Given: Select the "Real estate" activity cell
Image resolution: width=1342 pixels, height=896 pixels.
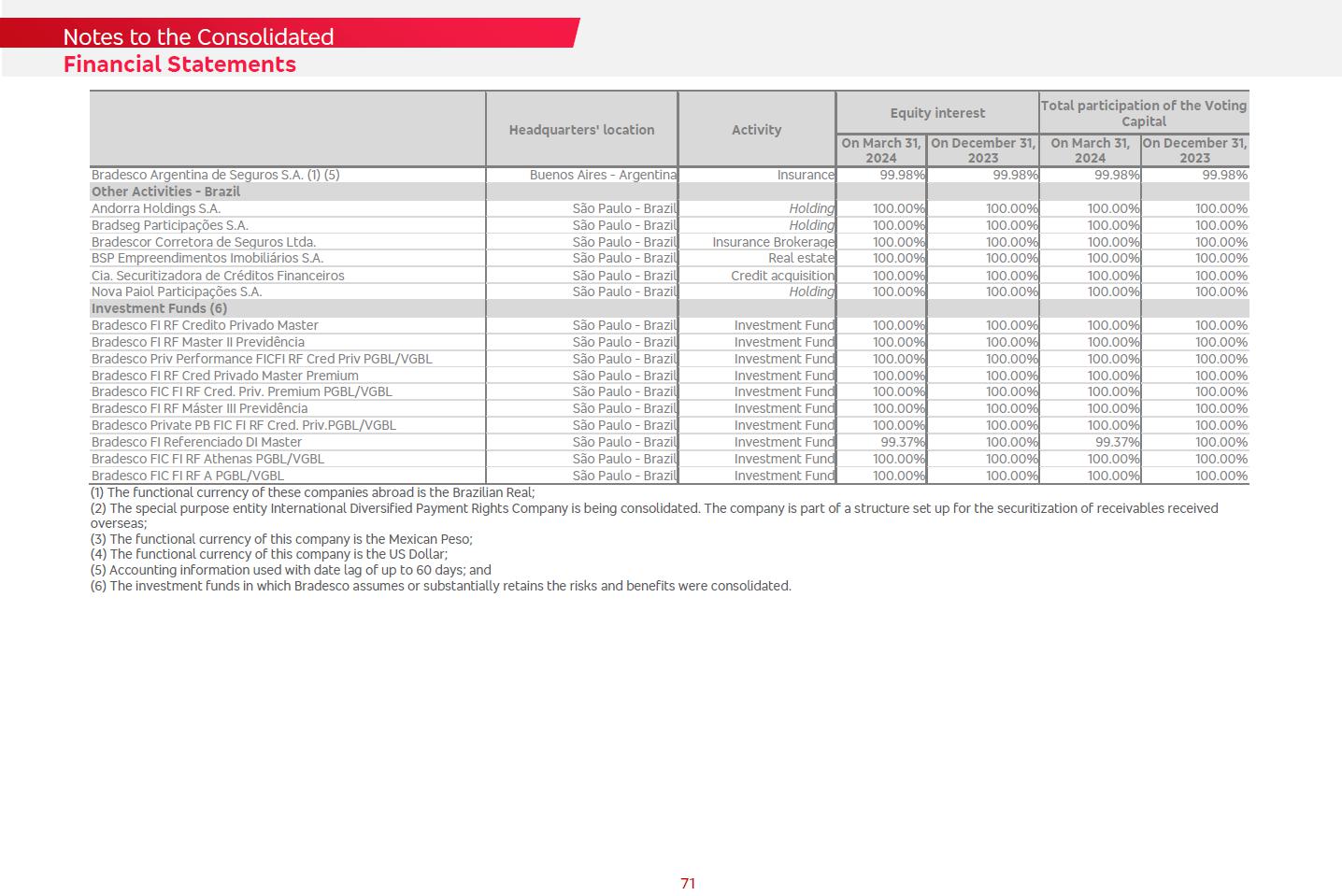Looking at the screenshot, I should (x=801, y=258).
